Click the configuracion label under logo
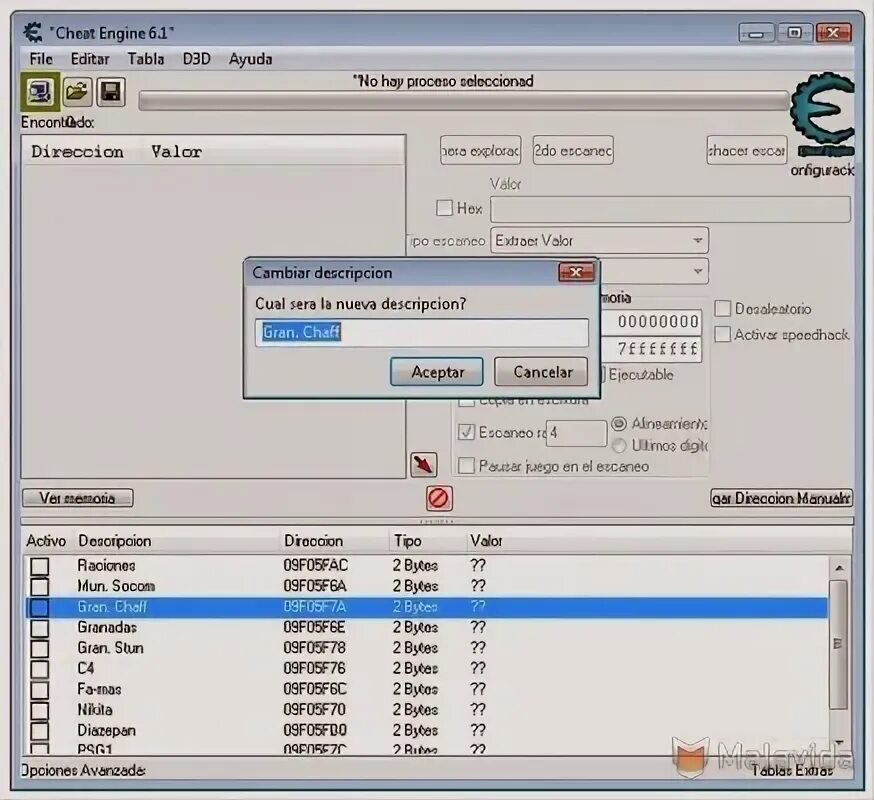This screenshot has height=800, width=874. 822,170
